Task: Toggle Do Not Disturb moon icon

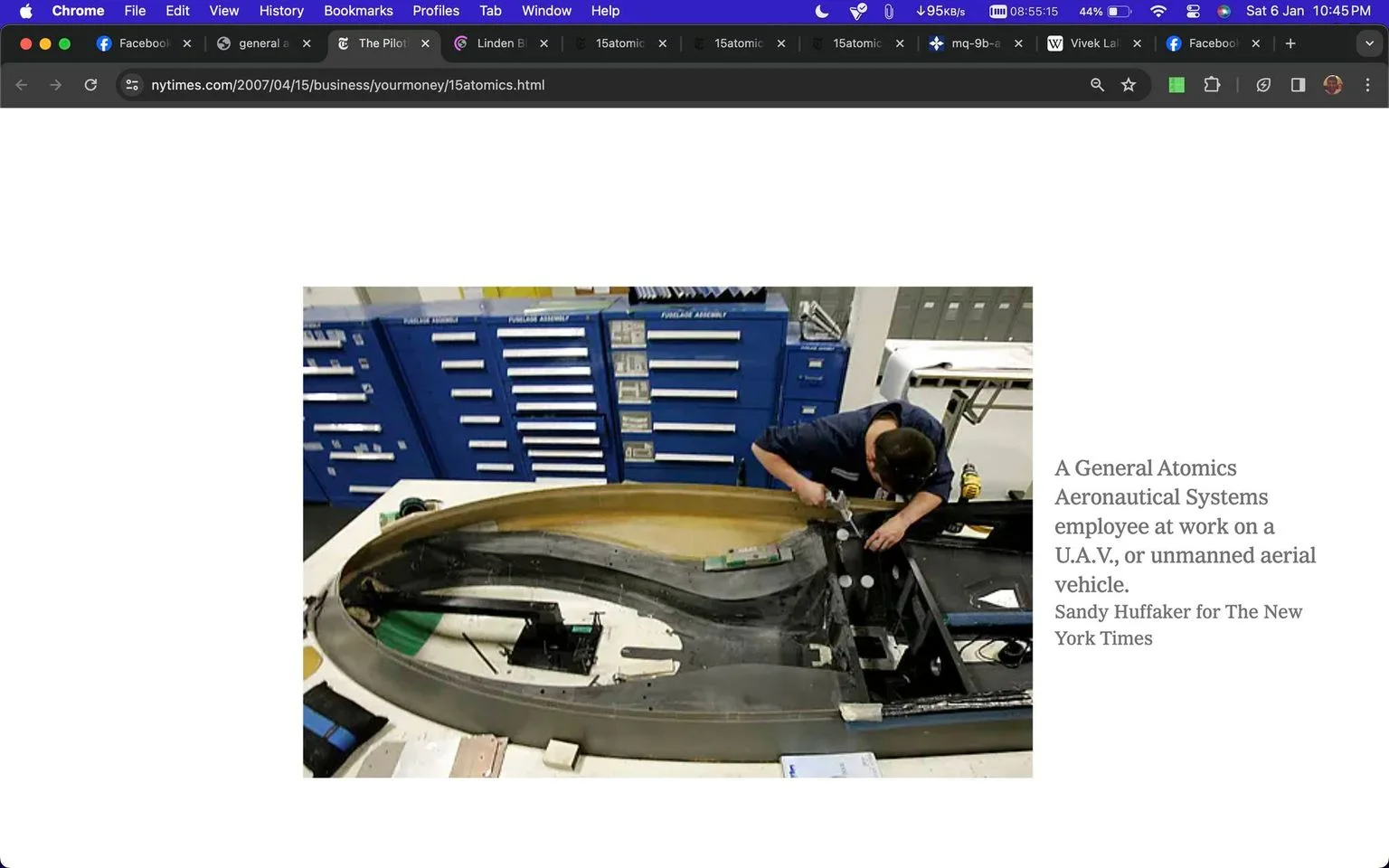Action: click(822, 11)
